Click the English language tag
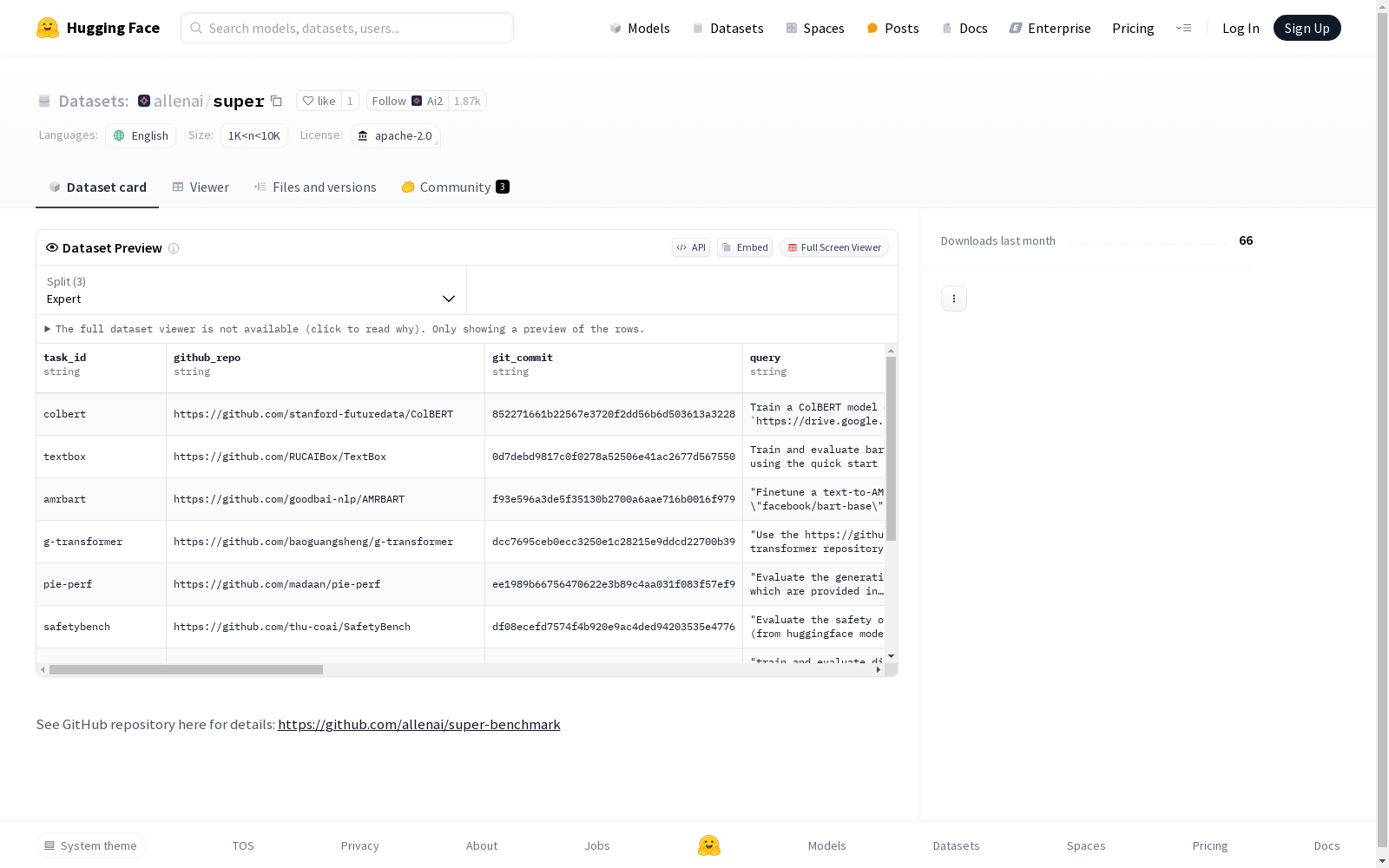The width and height of the screenshot is (1389, 868). click(x=141, y=135)
